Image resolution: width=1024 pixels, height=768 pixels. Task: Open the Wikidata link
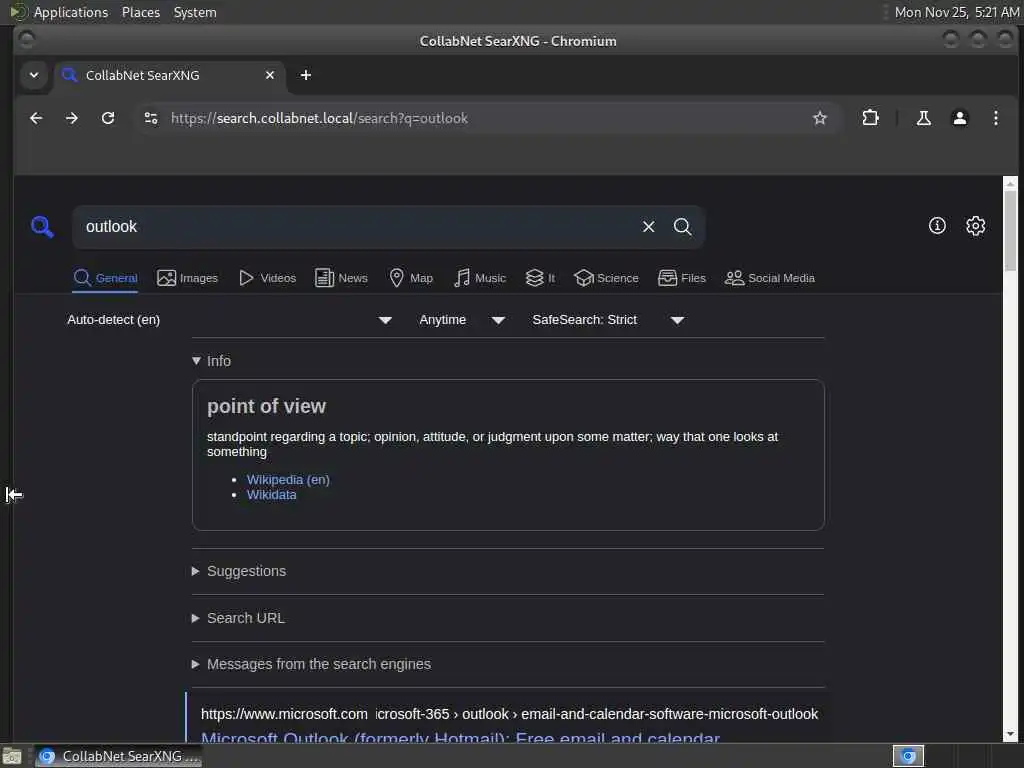[272, 495]
